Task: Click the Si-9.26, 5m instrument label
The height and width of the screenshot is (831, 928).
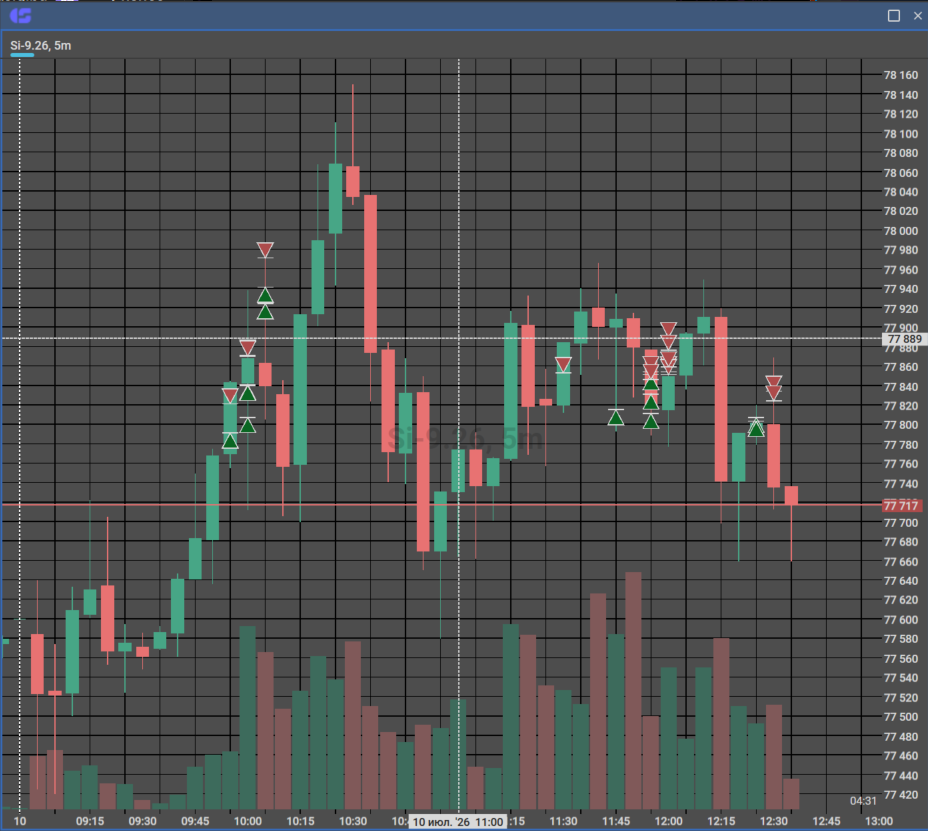Action: click(x=40, y=46)
